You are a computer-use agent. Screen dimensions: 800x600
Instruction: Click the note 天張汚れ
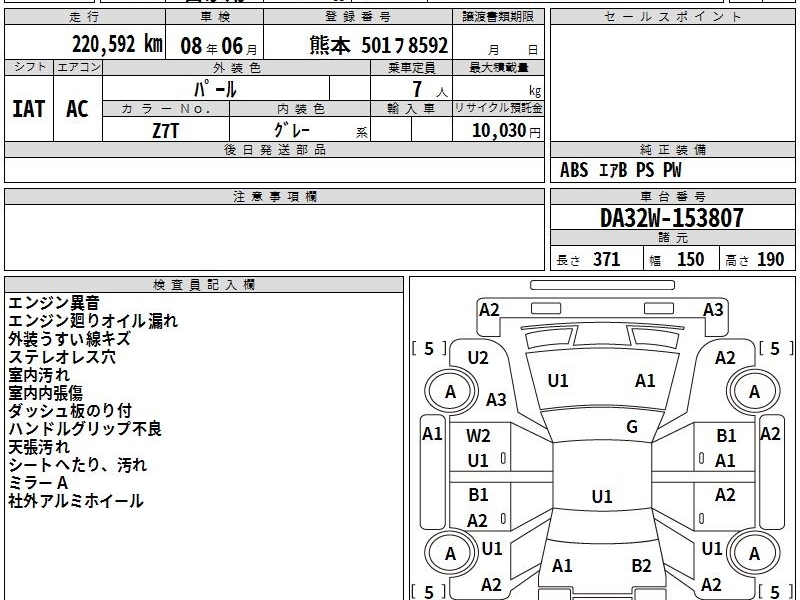coord(39,447)
